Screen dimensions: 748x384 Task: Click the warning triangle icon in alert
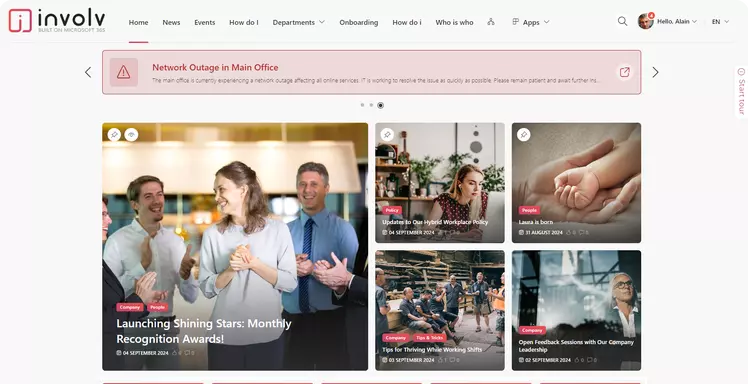coord(124,72)
